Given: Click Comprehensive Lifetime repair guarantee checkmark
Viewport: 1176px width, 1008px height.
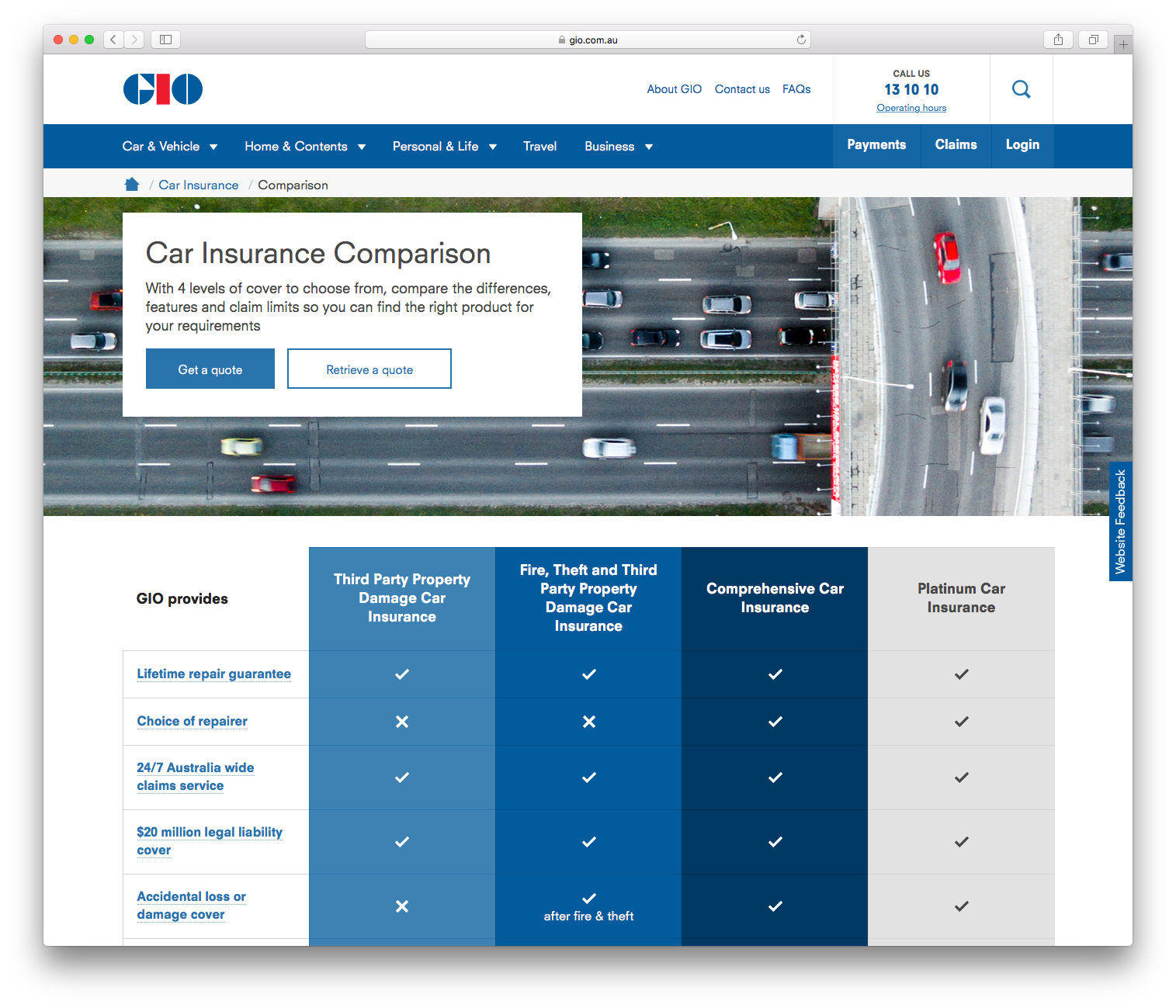Looking at the screenshot, I should click(775, 674).
